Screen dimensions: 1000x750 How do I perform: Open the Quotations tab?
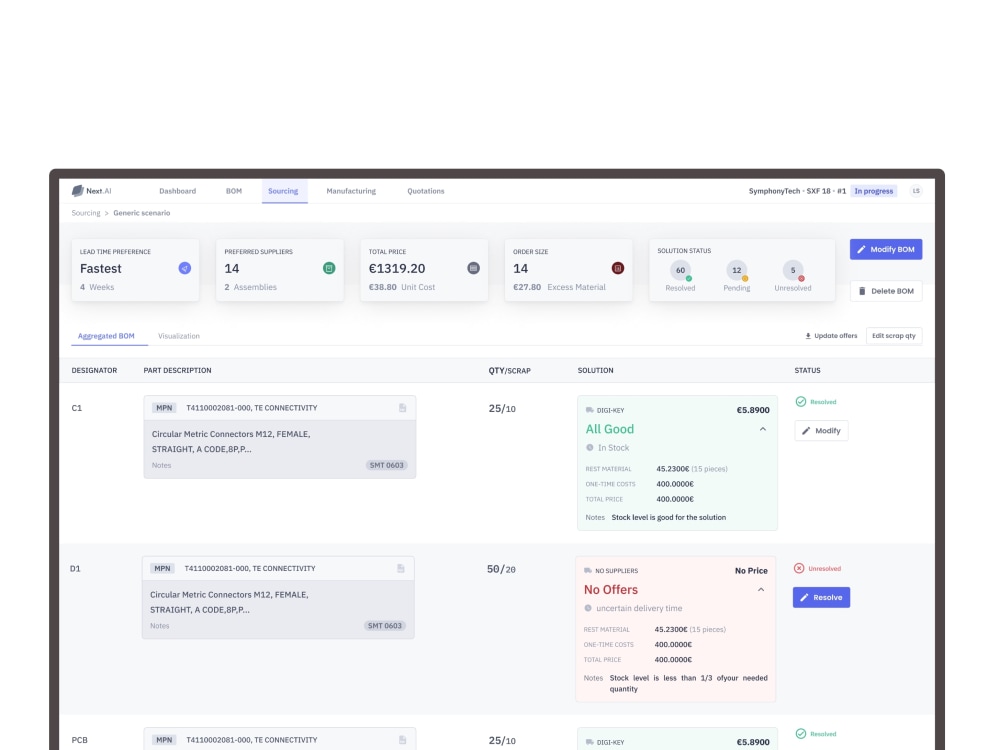coord(425,191)
